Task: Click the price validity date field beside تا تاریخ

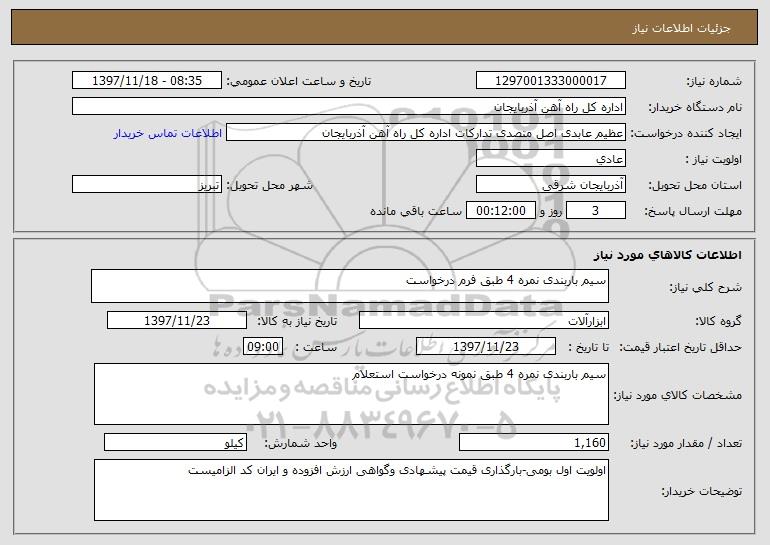Action: 486,347
